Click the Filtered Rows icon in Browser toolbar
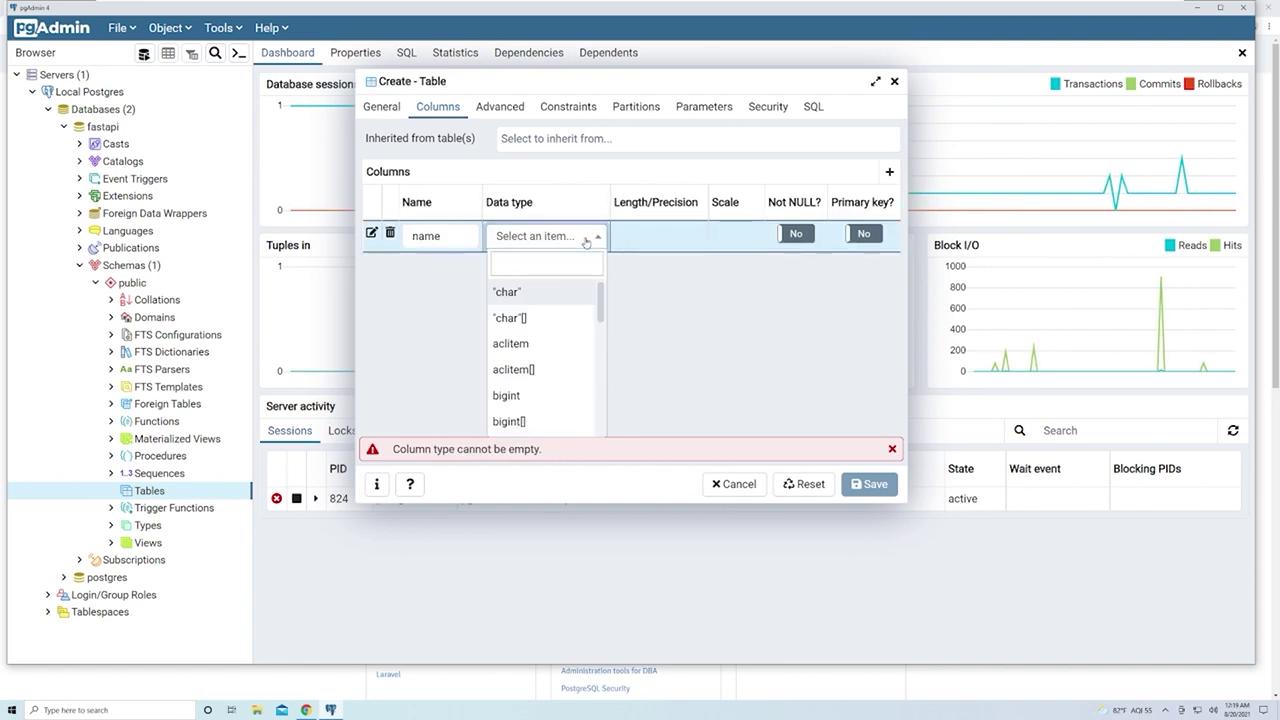 (192, 53)
